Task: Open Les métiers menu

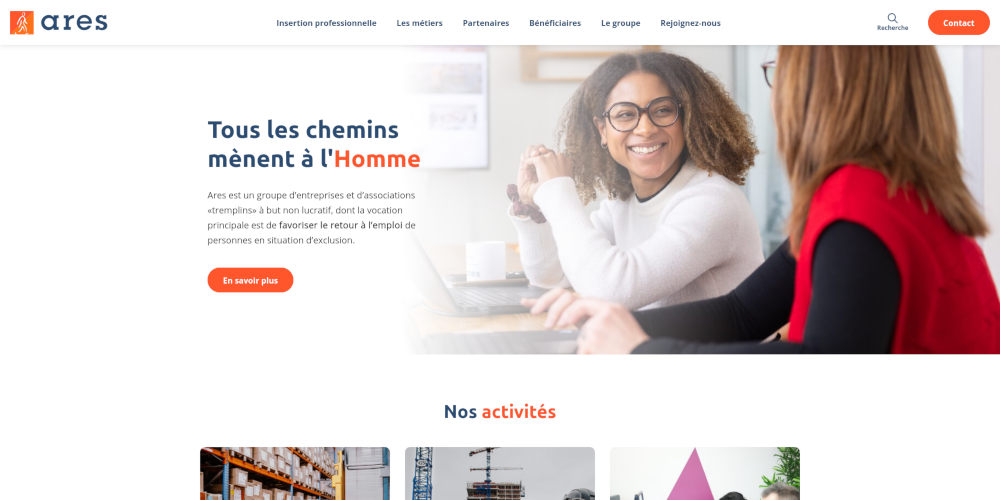Action: (x=420, y=23)
